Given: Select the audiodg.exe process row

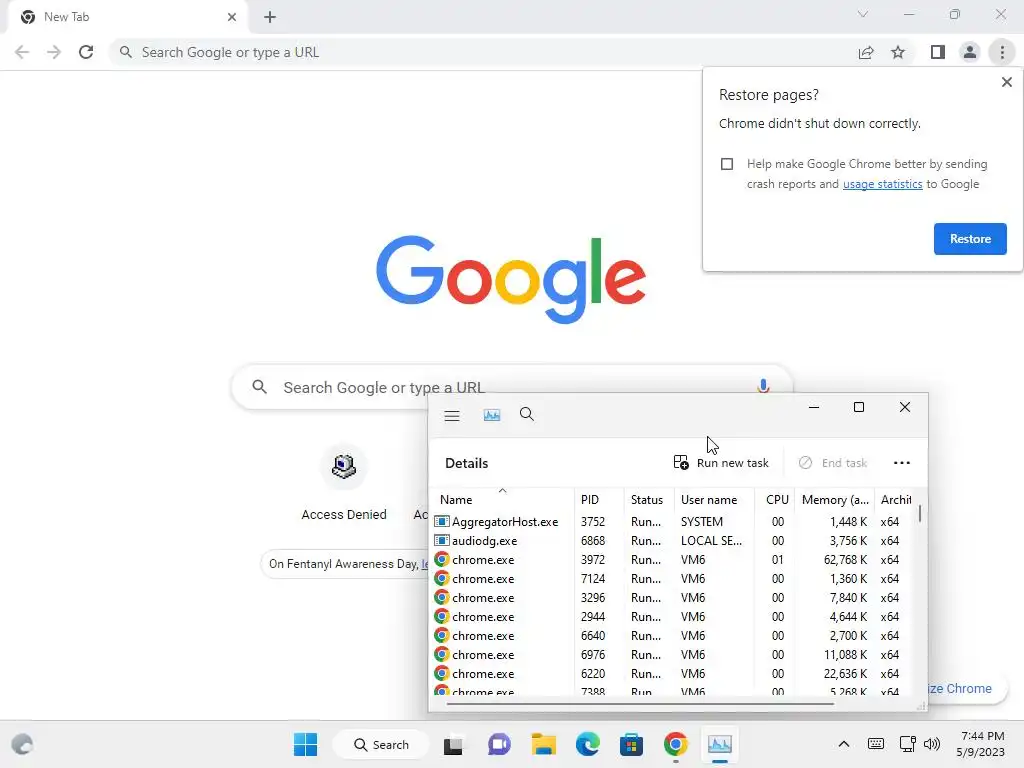Looking at the screenshot, I should (673, 541).
